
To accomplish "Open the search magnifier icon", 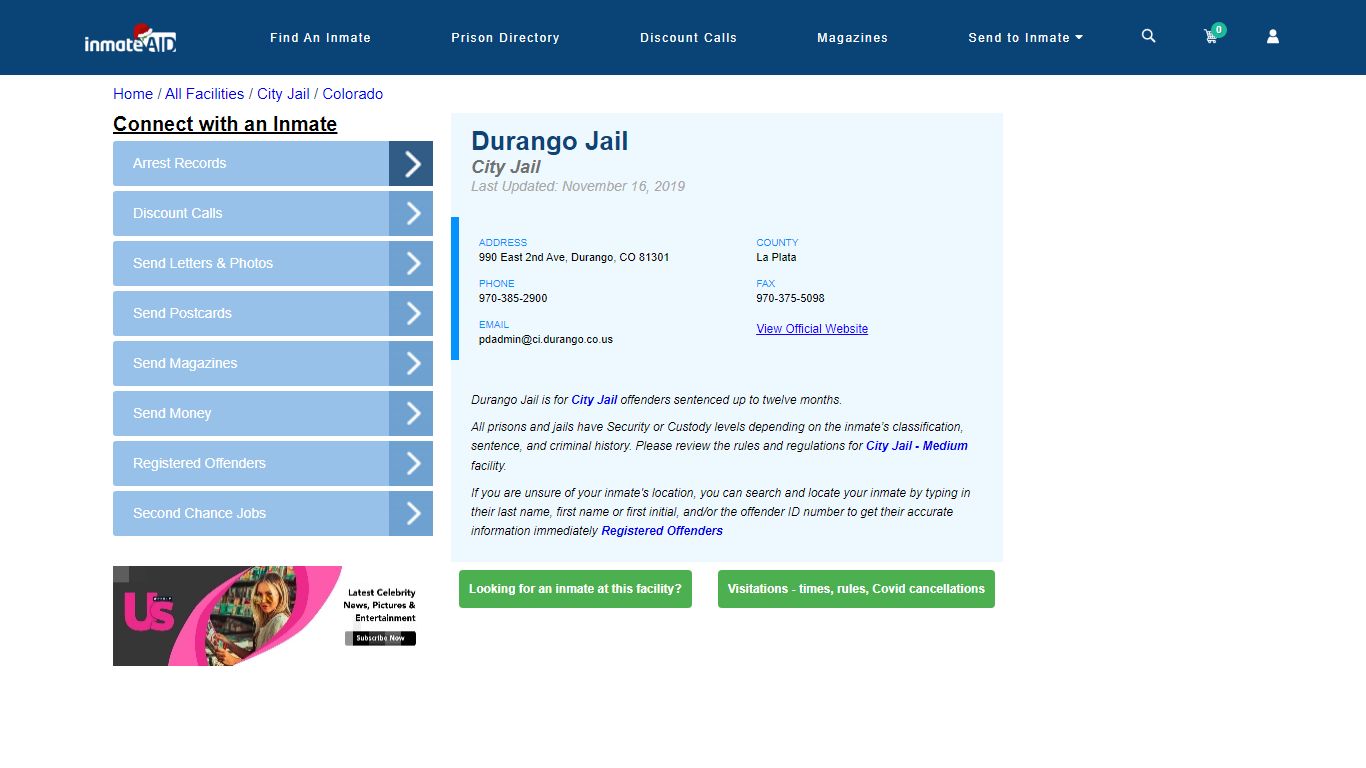I will [x=1148, y=36].
